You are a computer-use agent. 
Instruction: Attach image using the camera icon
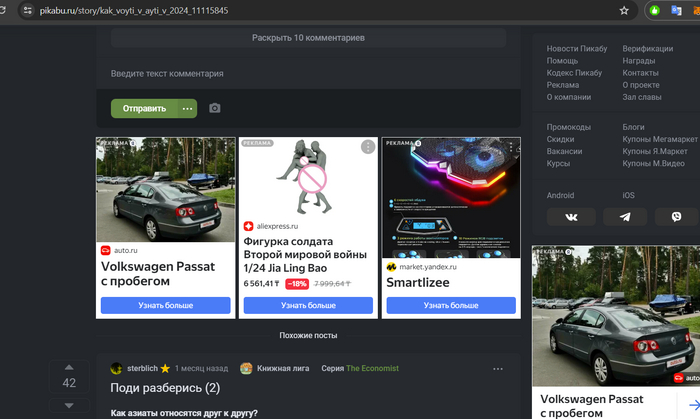(x=214, y=108)
